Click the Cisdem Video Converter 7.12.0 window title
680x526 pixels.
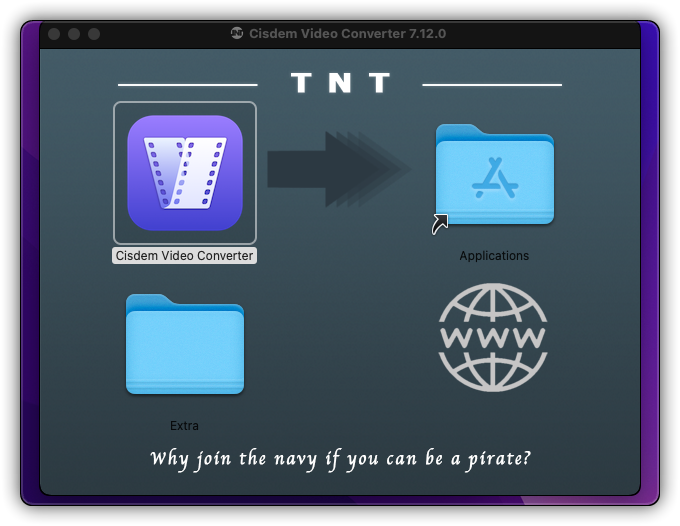click(x=347, y=33)
